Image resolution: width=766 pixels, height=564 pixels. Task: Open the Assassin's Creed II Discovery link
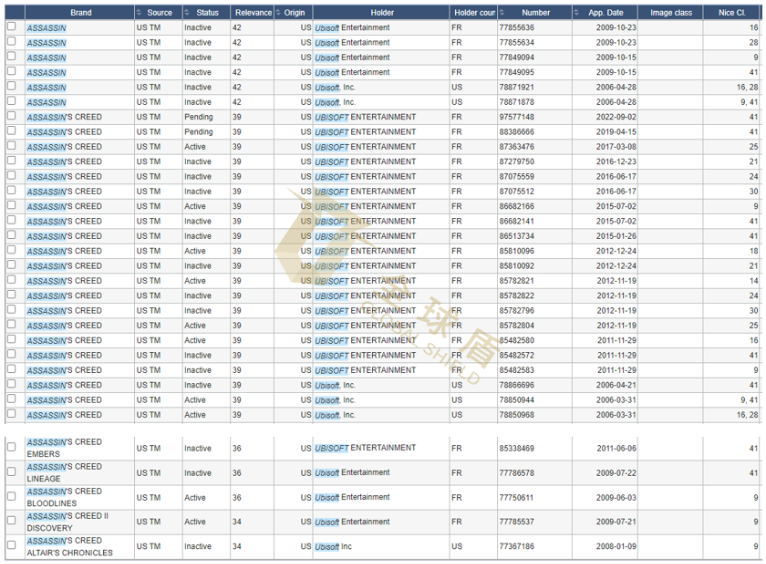coord(64,522)
